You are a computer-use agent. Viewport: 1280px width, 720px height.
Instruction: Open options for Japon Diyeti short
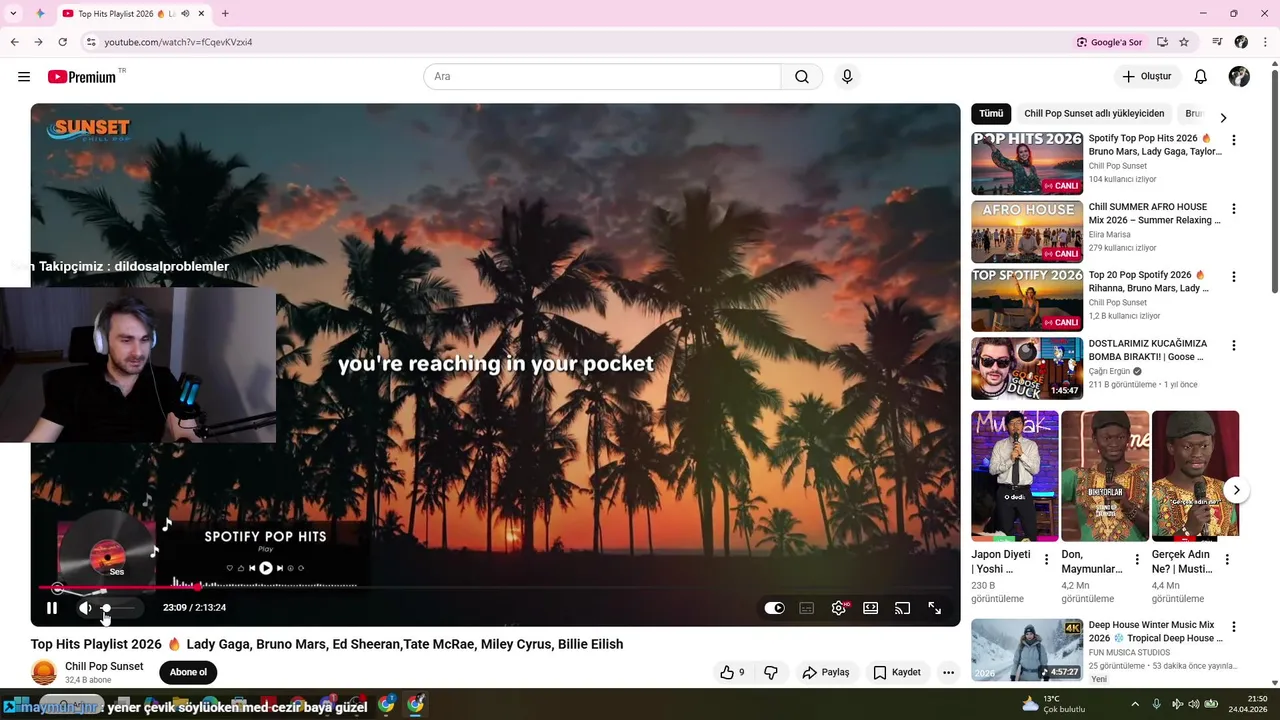[x=1047, y=560]
